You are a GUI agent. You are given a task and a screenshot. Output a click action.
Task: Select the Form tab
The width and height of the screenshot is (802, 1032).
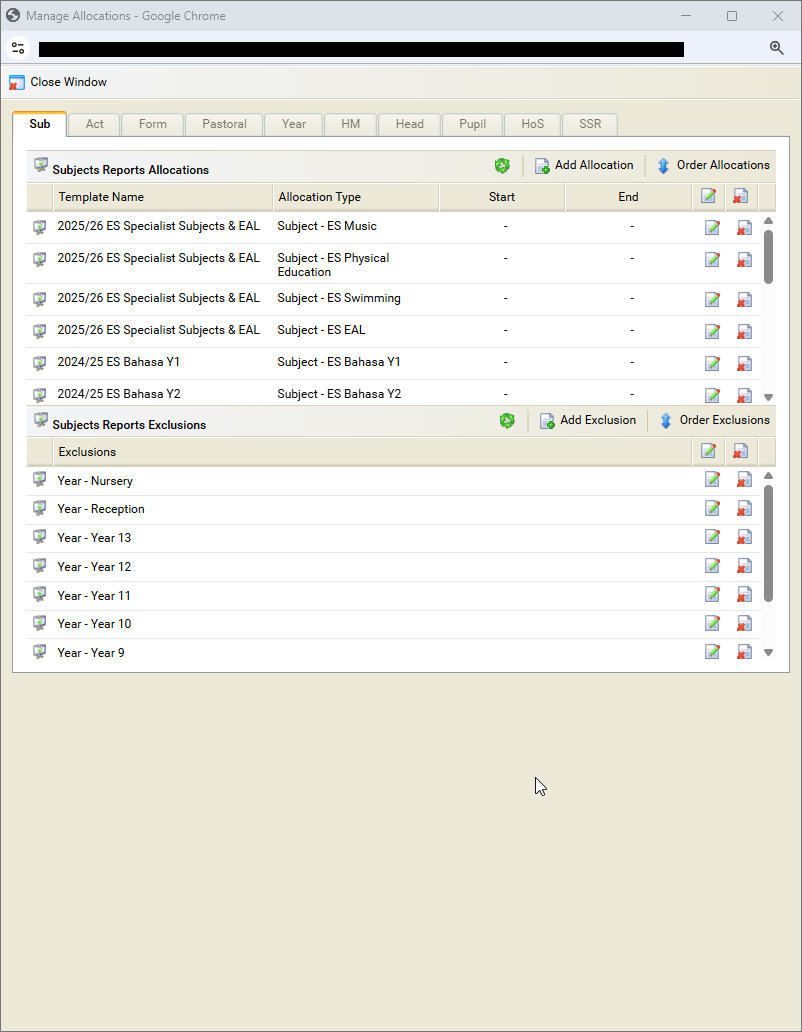pyautogui.click(x=153, y=124)
